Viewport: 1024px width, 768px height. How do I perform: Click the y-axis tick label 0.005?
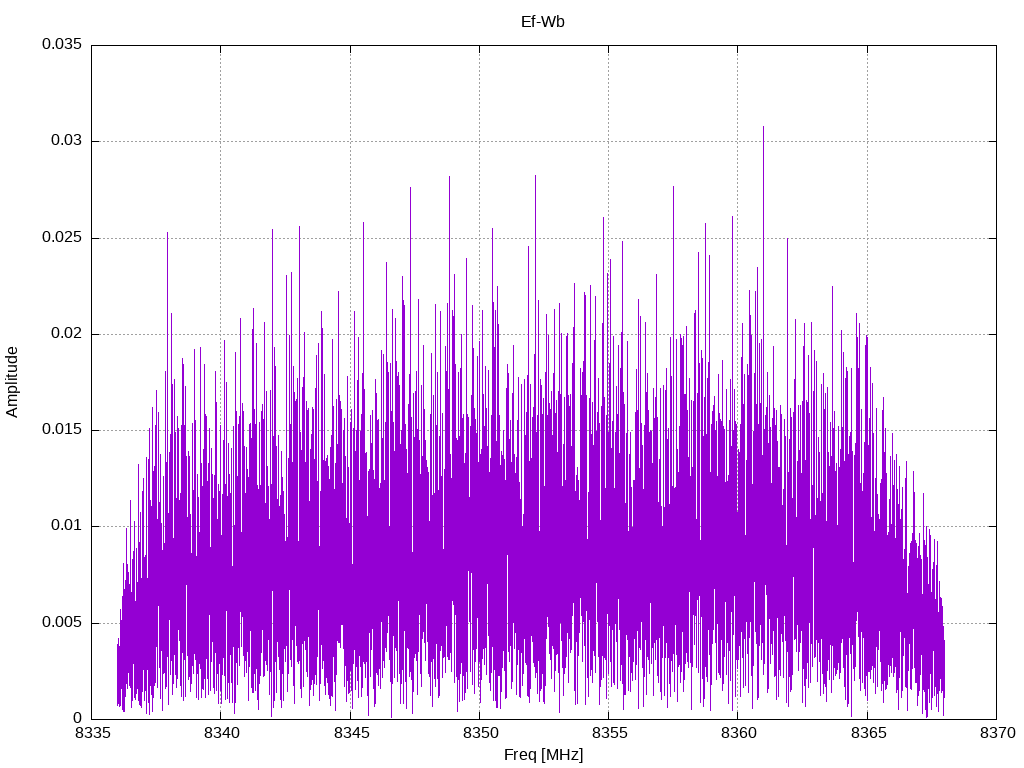pyautogui.click(x=62, y=622)
